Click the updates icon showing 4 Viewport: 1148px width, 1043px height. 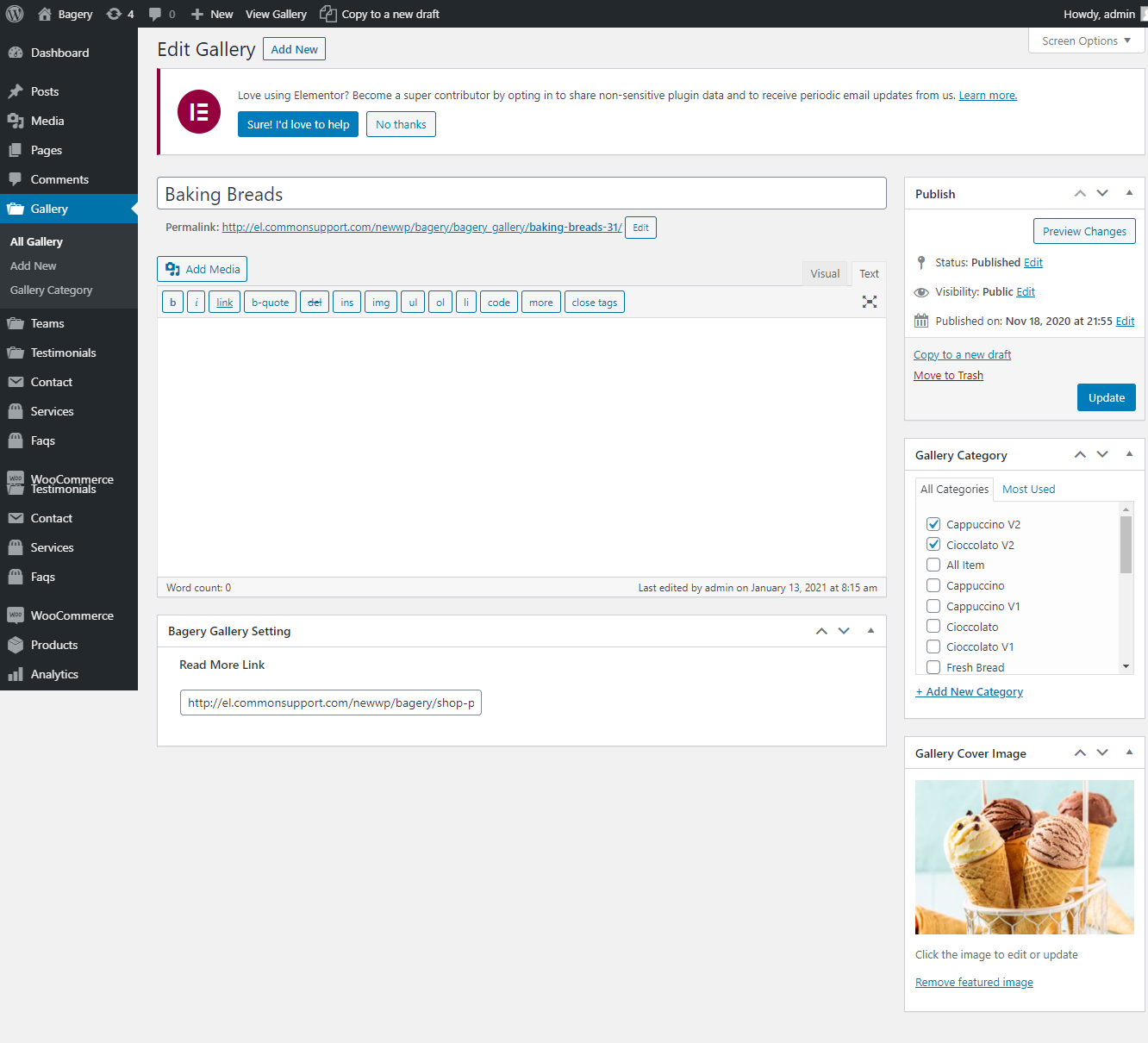[114, 14]
